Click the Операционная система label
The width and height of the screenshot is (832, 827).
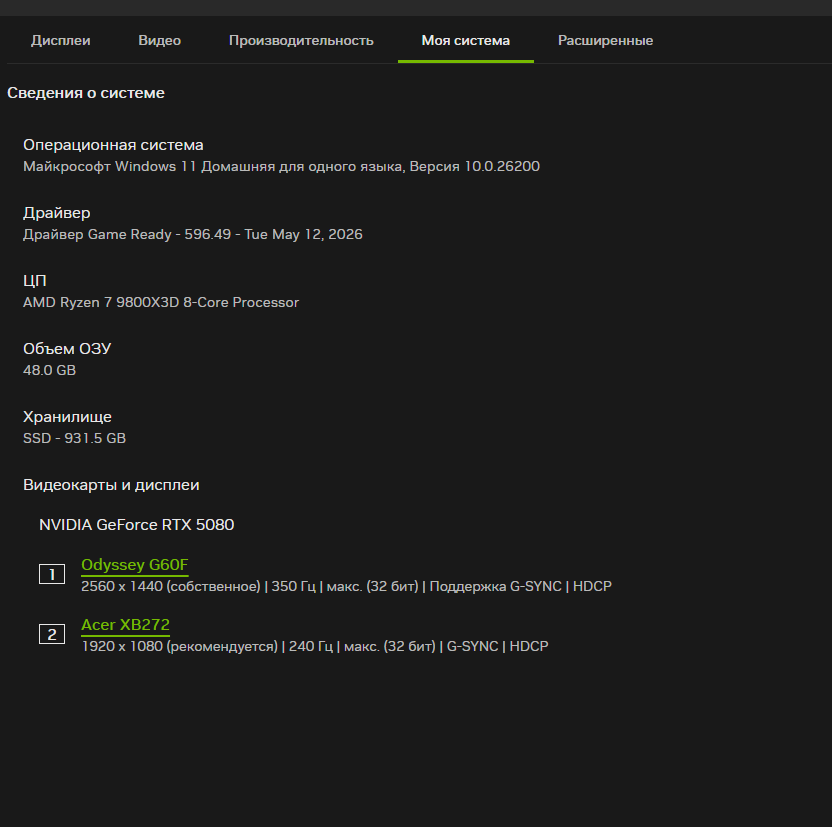tap(113, 145)
